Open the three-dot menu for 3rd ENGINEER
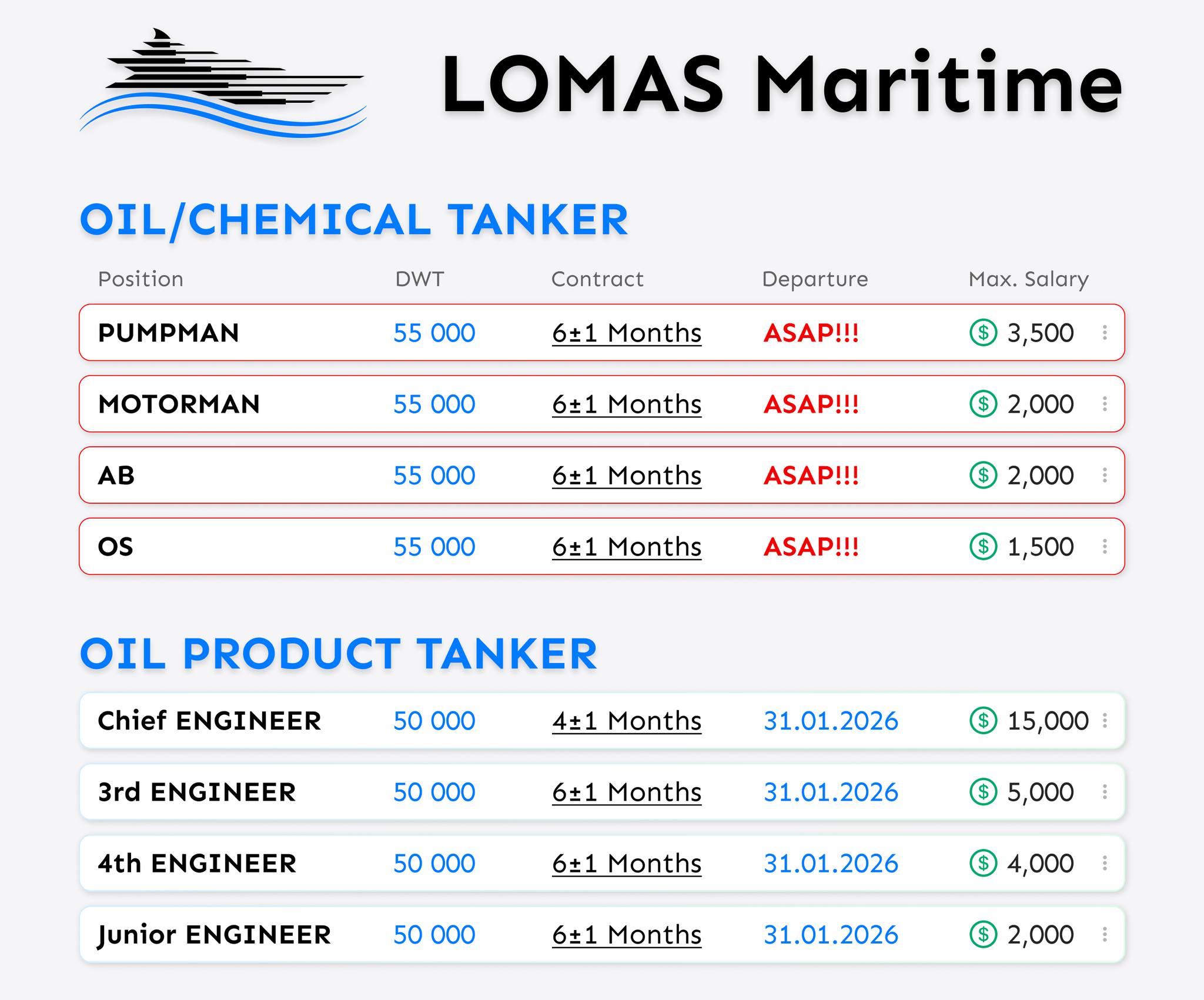Screen dimensions: 1204x1000 [1105, 792]
